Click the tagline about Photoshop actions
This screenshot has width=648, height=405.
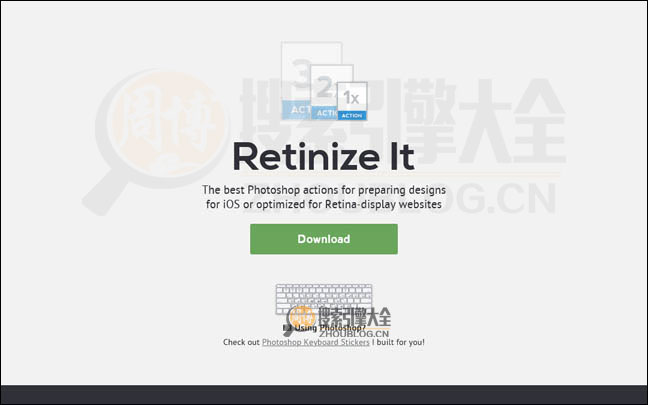tap(324, 197)
